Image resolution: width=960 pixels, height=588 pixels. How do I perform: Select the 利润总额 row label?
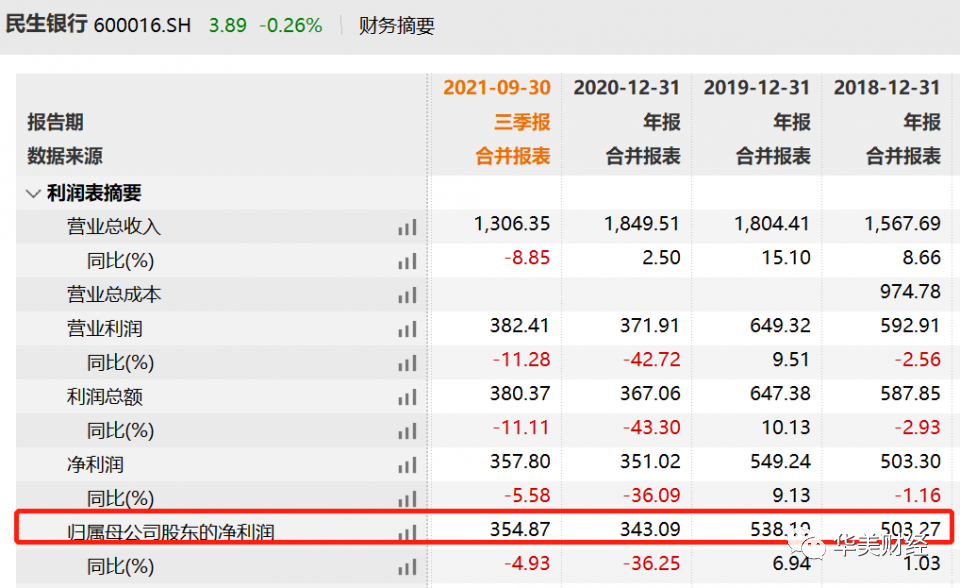pos(105,397)
